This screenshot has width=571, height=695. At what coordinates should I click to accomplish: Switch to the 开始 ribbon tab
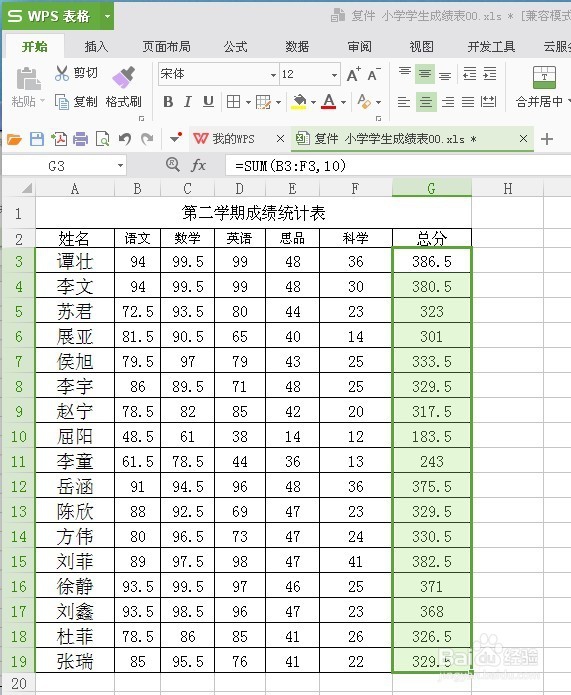click(x=35, y=47)
